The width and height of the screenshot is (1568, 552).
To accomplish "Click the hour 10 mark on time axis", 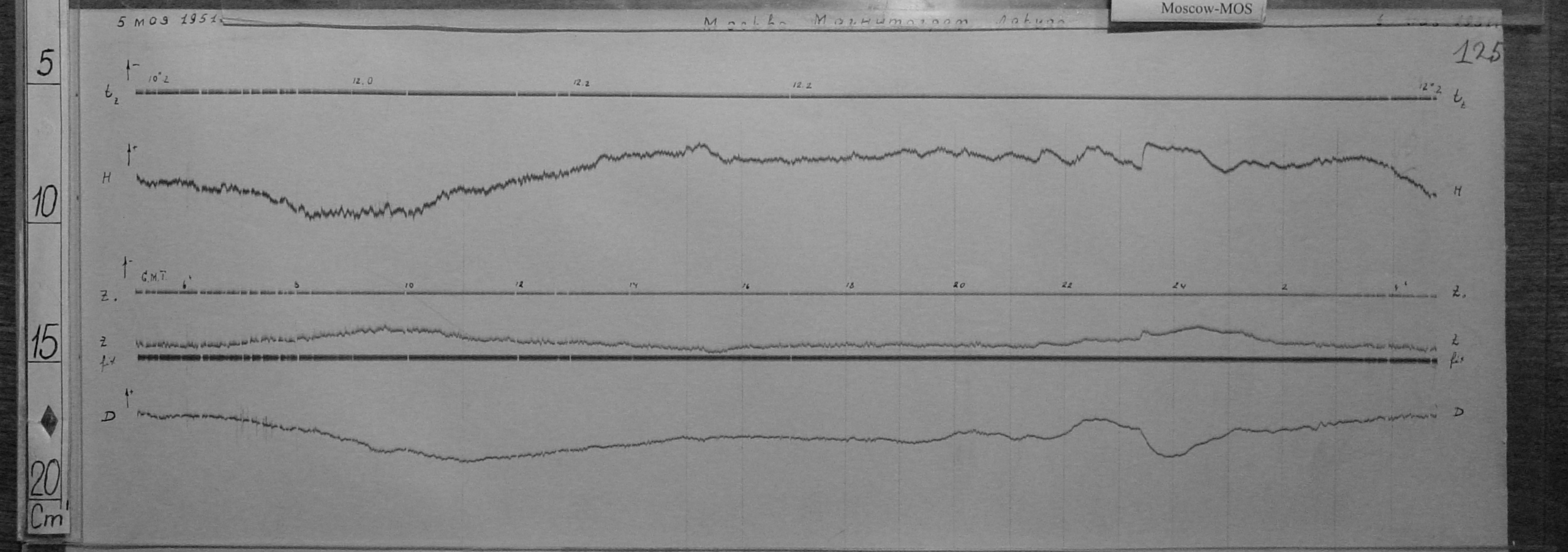I will pos(409,285).
